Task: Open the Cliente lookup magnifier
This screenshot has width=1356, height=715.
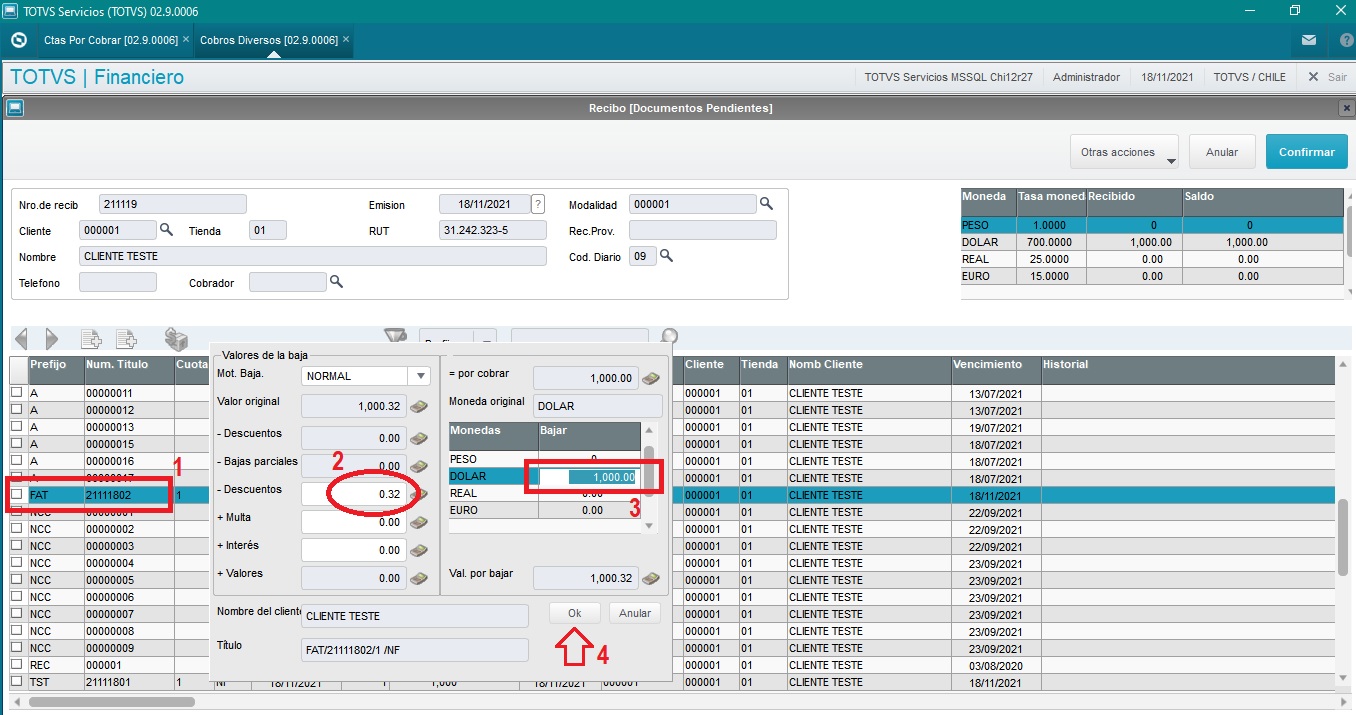Action: click(x=167, y=230)
